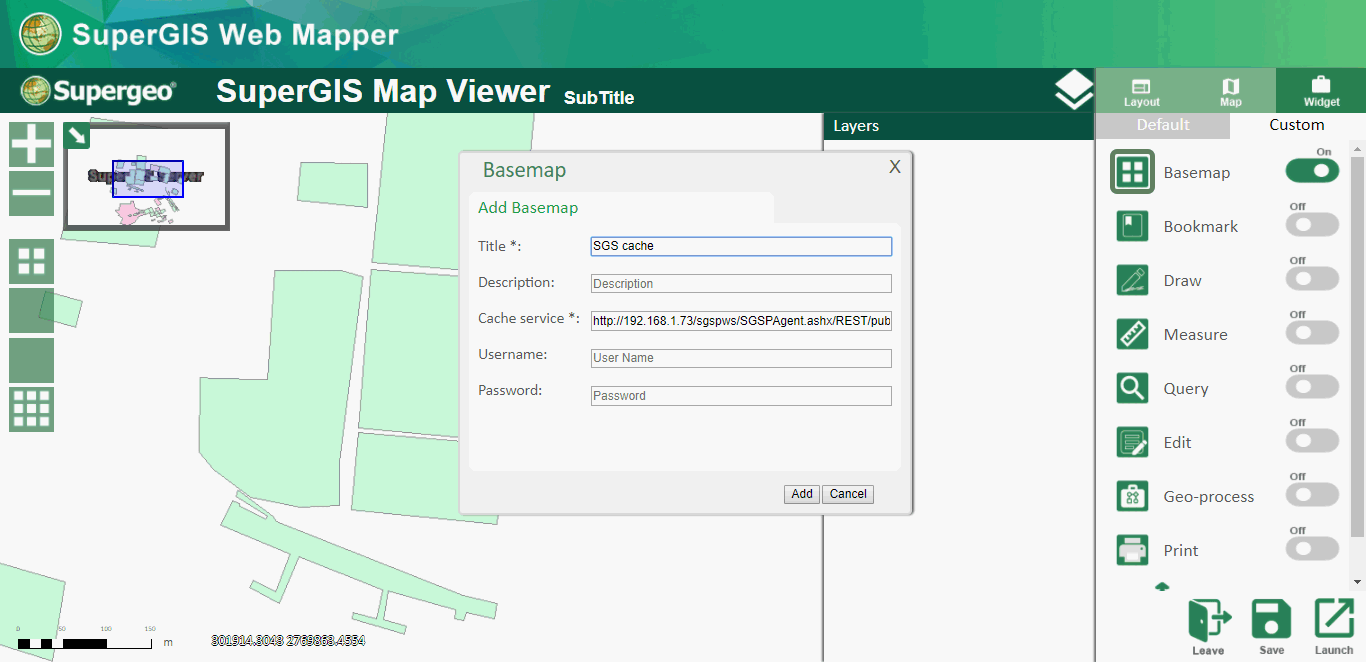This screenshot has height=662, width=1366.
Task: Click the Username input field
Action: tap(741, 358)
